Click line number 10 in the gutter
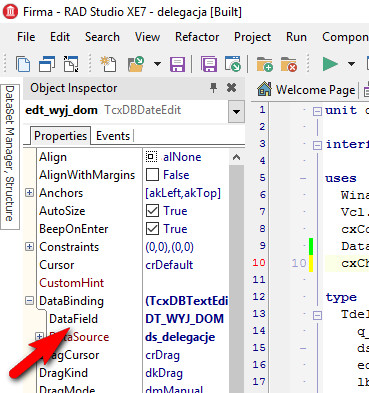The image size is (369, 393). tap(259, 263)
